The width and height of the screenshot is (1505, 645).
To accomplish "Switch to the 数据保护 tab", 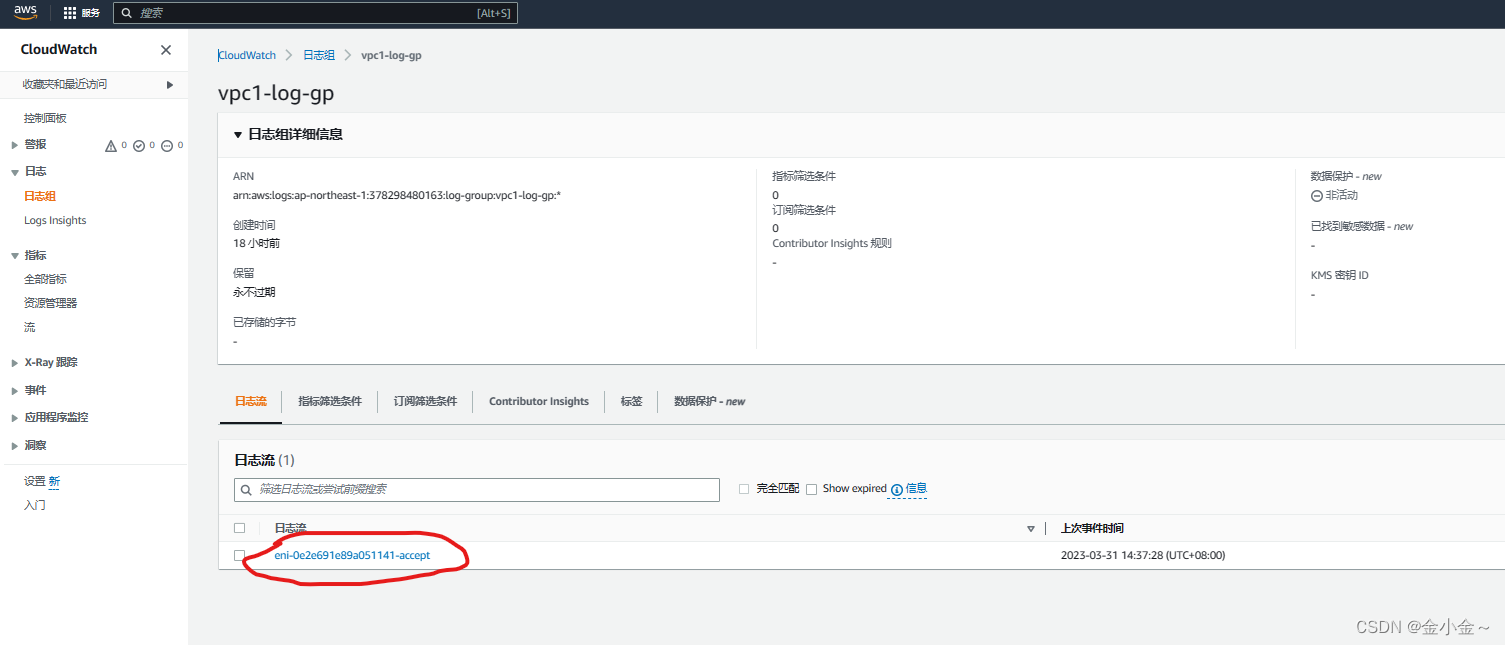I will 709,401.
